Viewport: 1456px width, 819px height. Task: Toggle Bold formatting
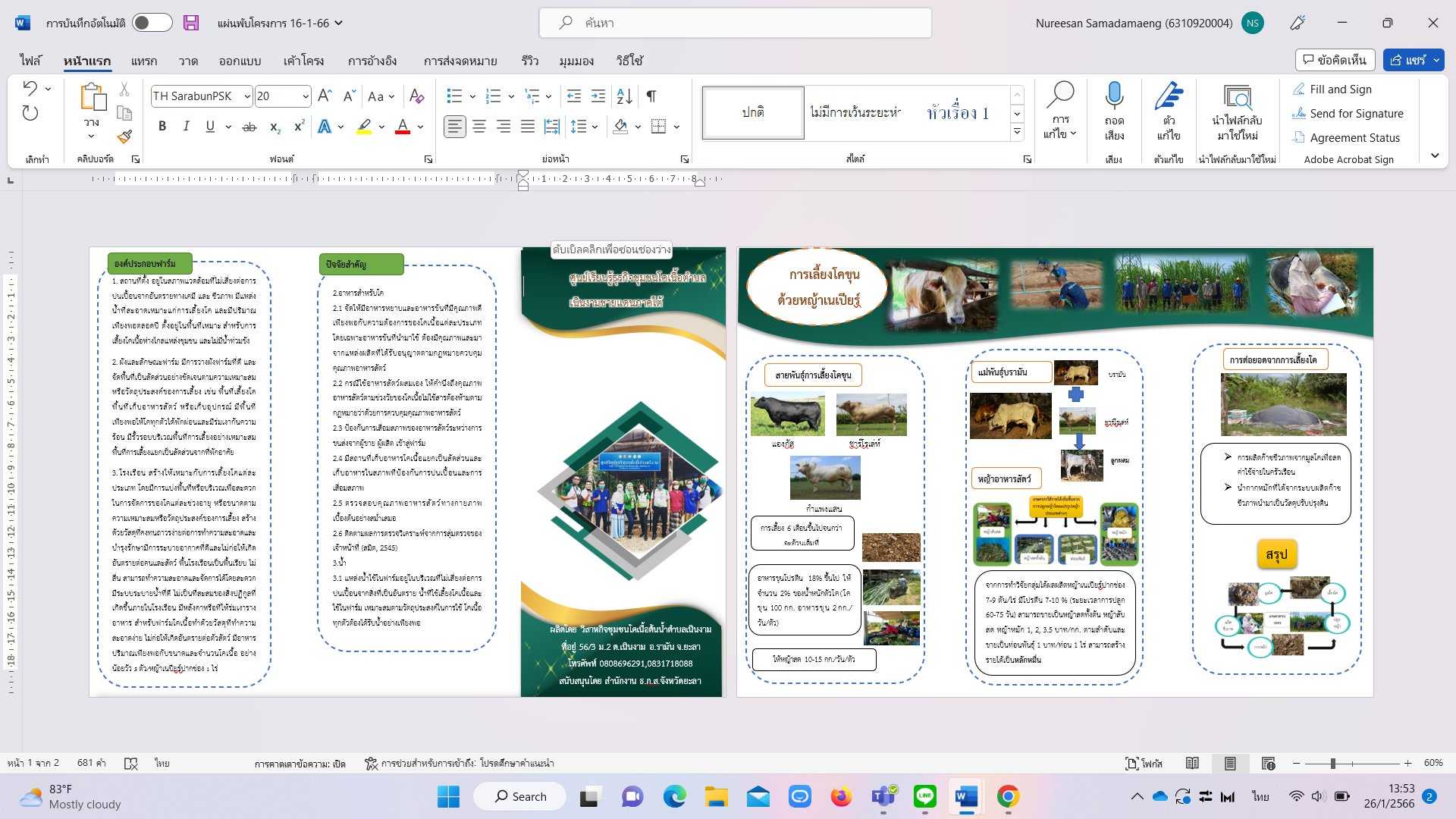[x=162, y=127]
